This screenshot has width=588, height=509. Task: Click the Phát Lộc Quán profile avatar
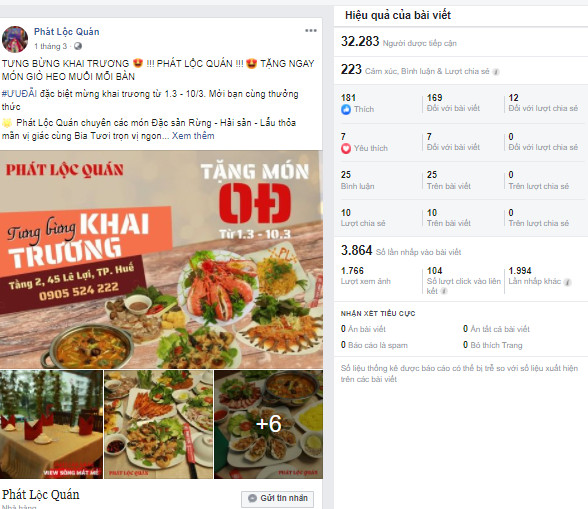15,39
